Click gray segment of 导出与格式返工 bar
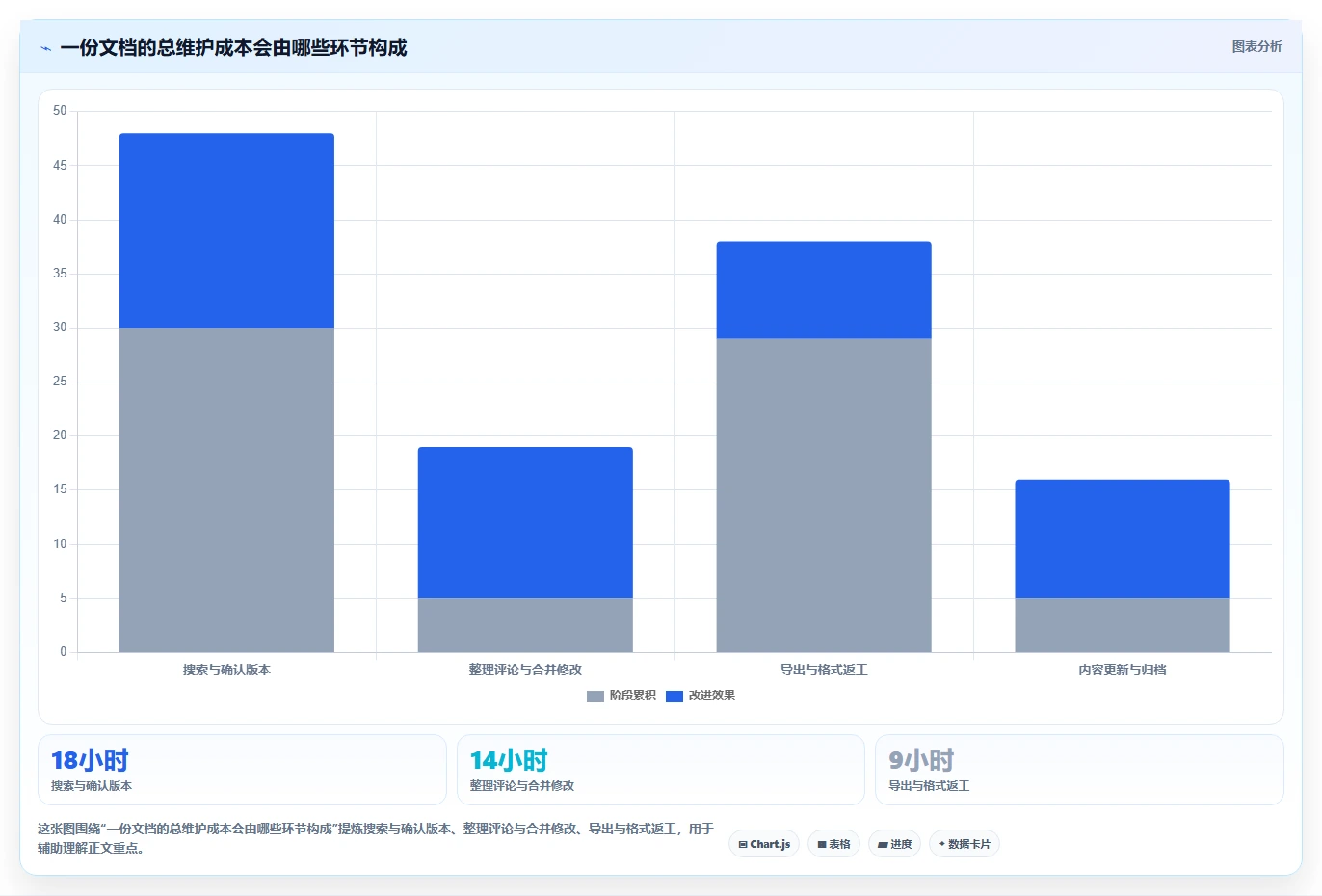The height and width of the screenshot is (896, 1322). pyautogui.click(x=824, y=495)
